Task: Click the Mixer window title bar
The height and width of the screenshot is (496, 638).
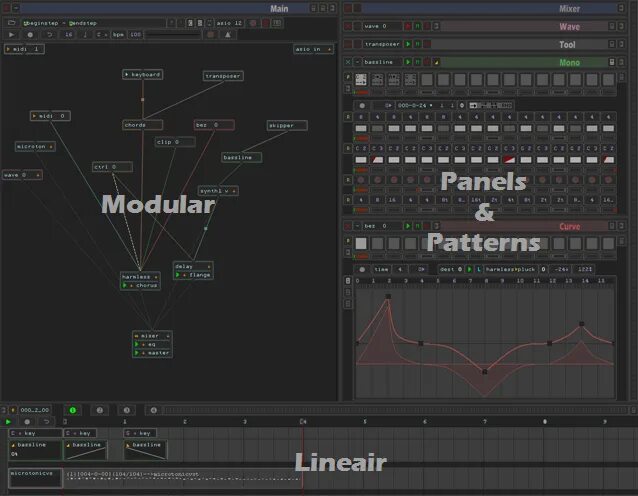Action: point(489,9)
